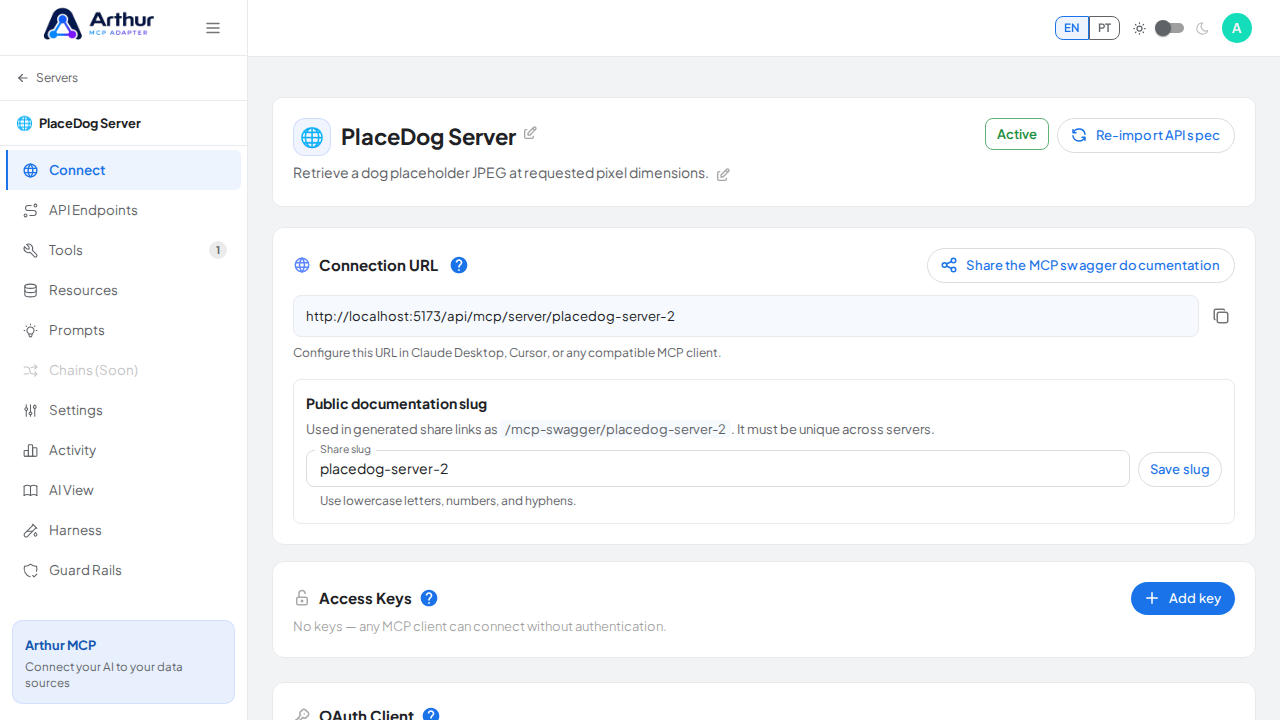This screenshot has width=1280, height=720.
Task: Open the user avatar menu
Action: (x=1237, y=28)
